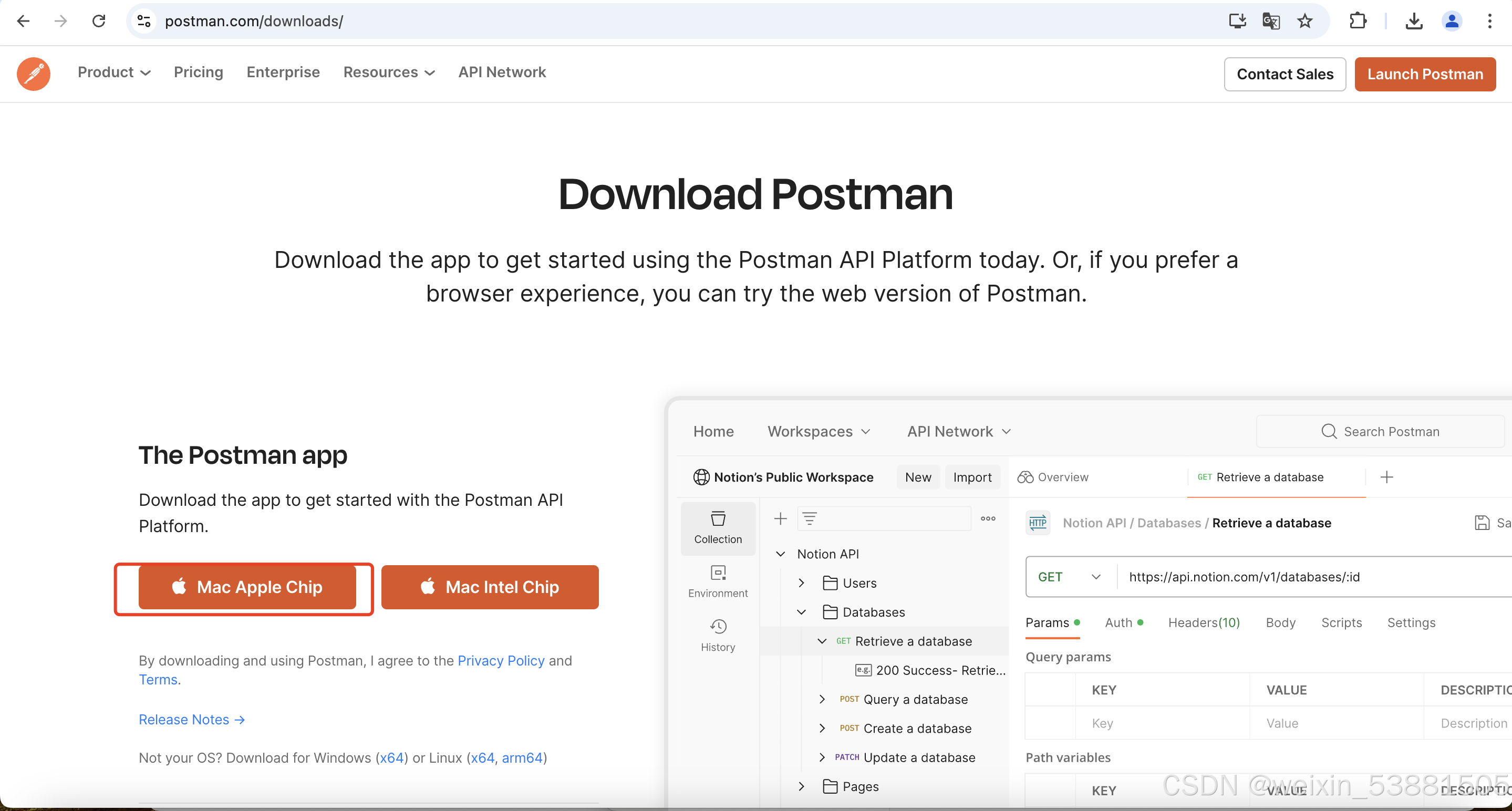
Task: Open the Product dropdown menu
Action: tap(114, 72)
